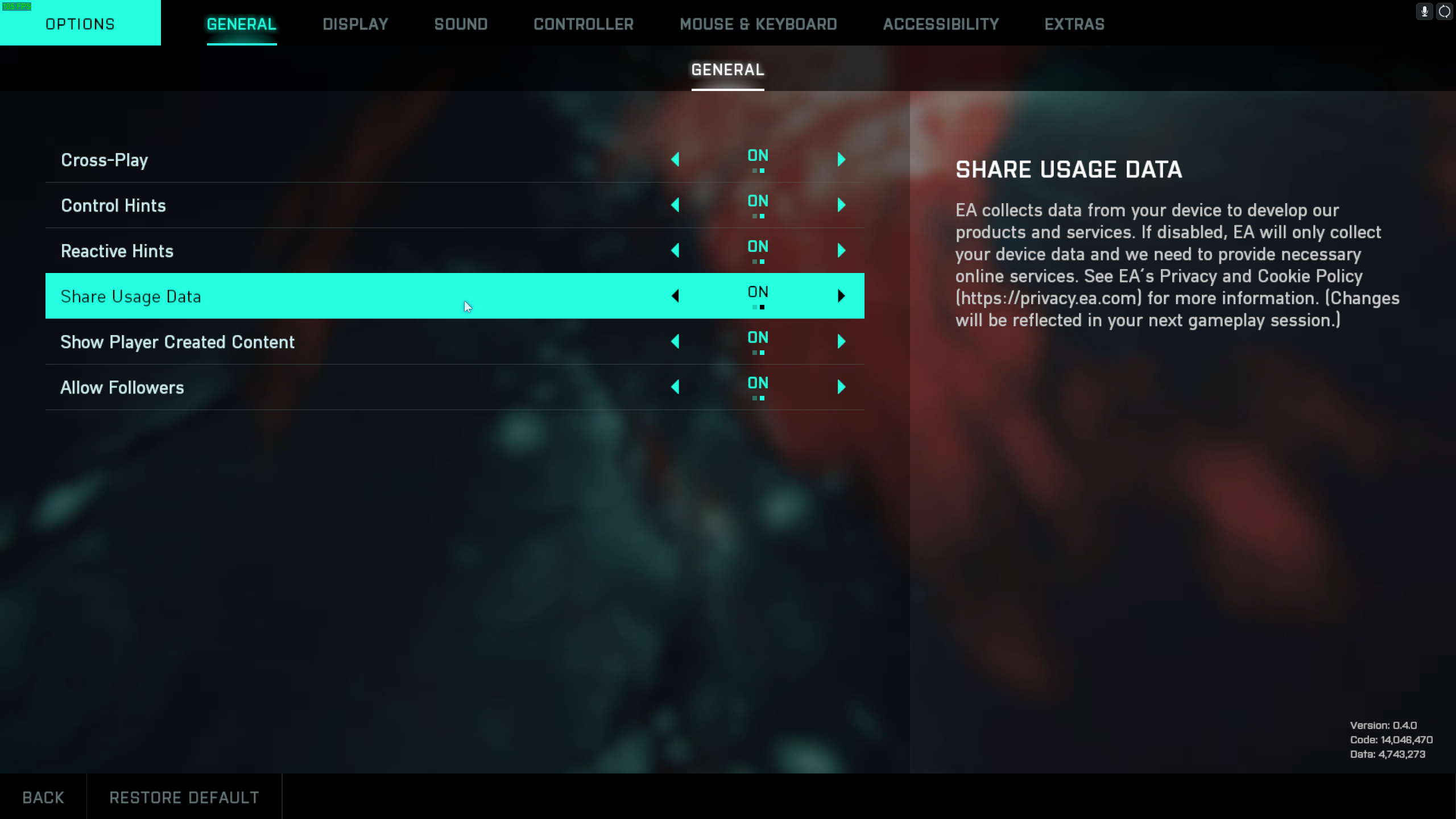This screenshot has height=819, width=1456.
Task: Click the CONTROLLER tab
Action: [583, 24]
